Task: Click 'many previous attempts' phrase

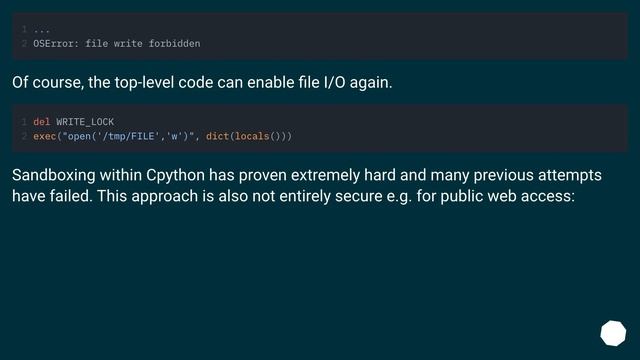Action: click(x=516, y=176)
